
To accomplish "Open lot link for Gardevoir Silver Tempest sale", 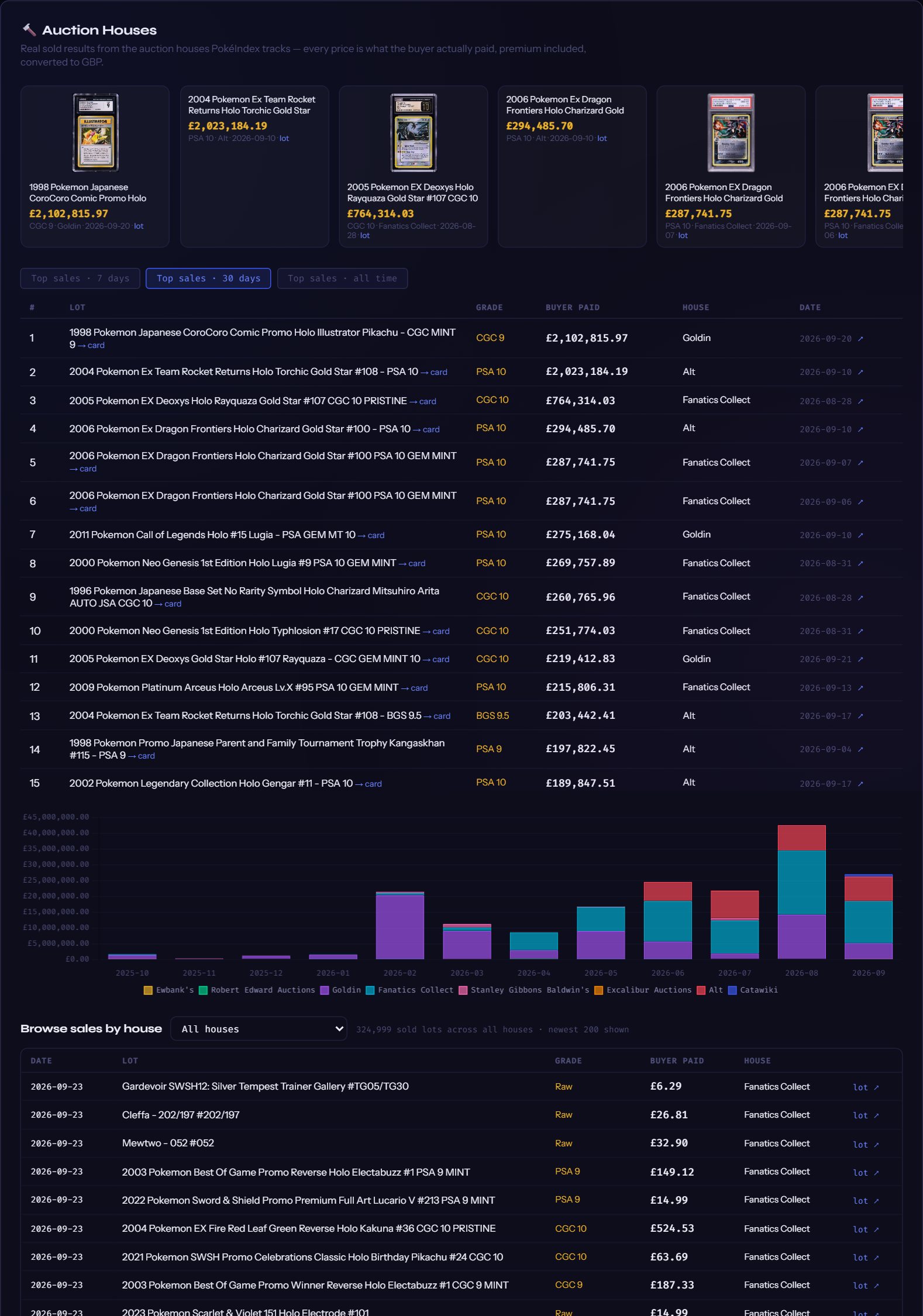I will coord(866,1087).
